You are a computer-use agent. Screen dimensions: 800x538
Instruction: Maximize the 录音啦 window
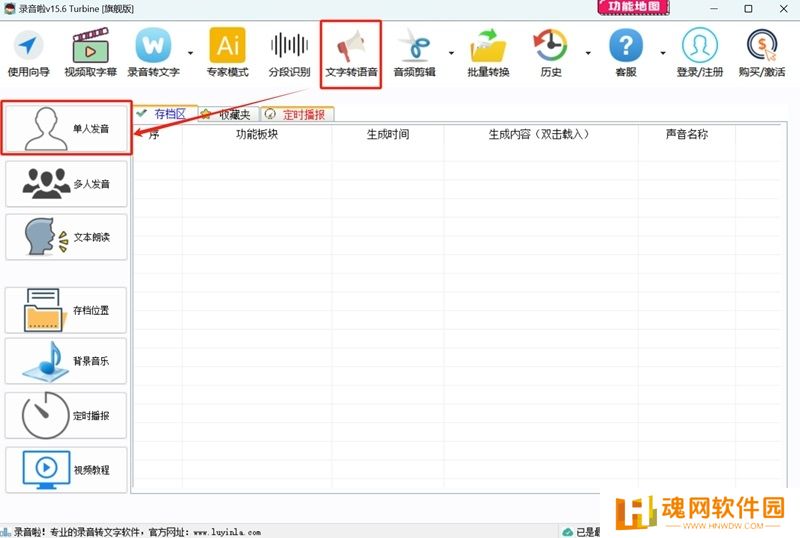pos(748,9)
